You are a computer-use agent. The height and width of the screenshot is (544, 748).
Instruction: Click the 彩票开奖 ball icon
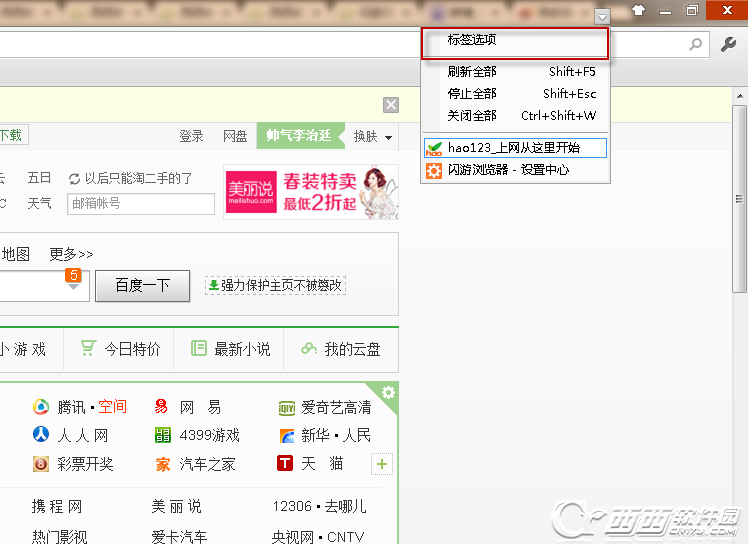coord(41,463)
